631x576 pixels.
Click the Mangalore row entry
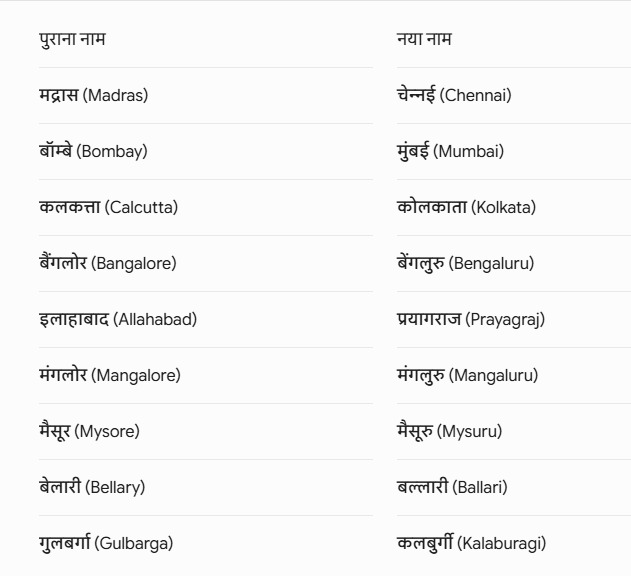[x=110, y=375]
